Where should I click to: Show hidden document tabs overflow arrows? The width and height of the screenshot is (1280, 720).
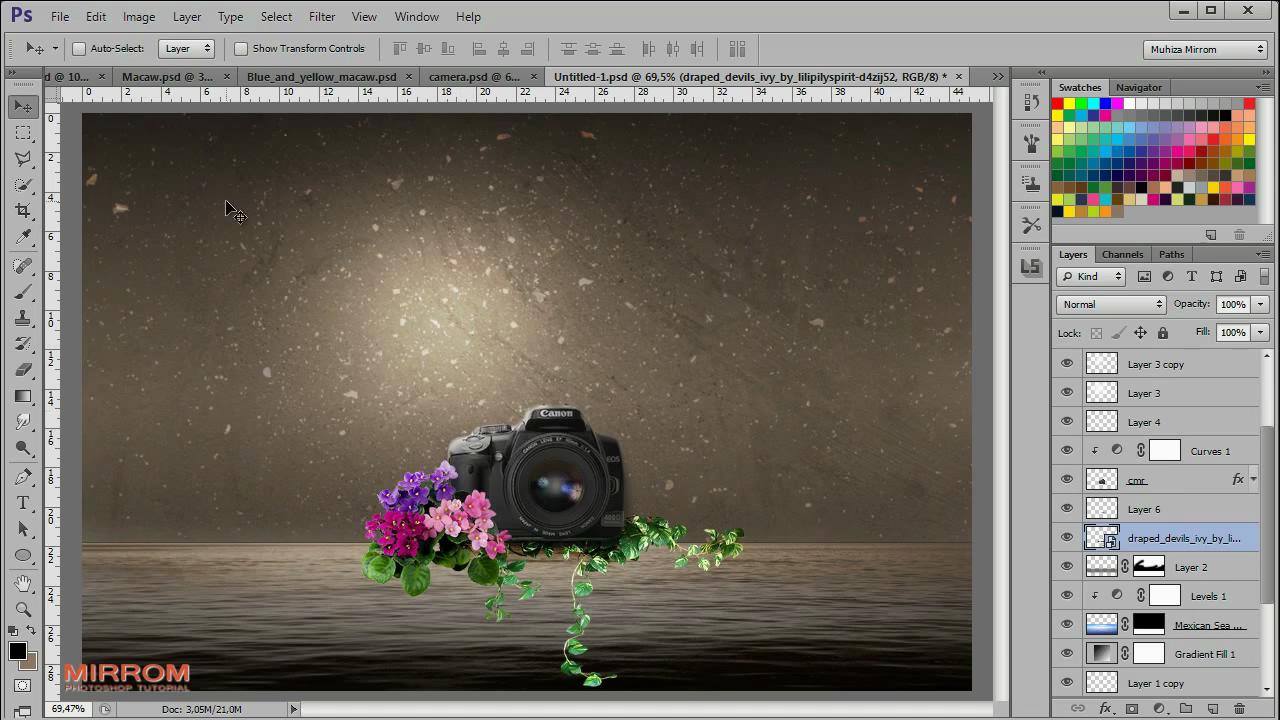pyautogui.click(x=998, y=76)
